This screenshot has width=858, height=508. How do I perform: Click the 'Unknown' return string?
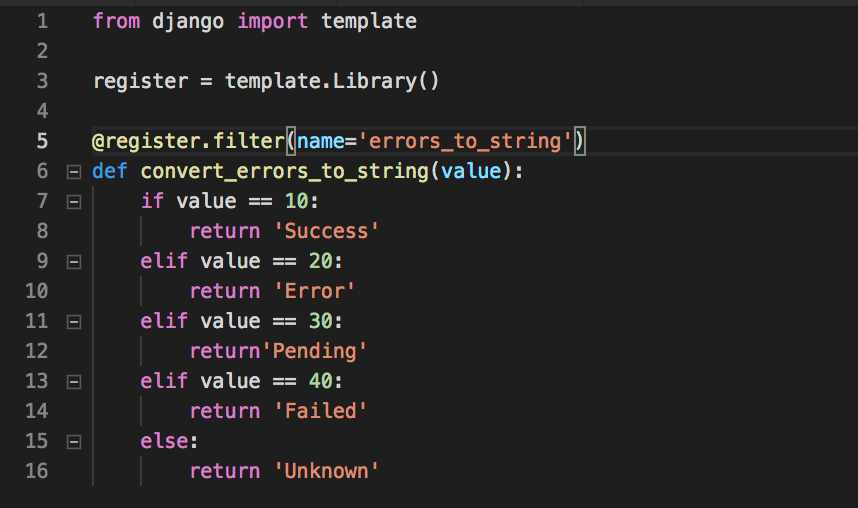(326, 471)
